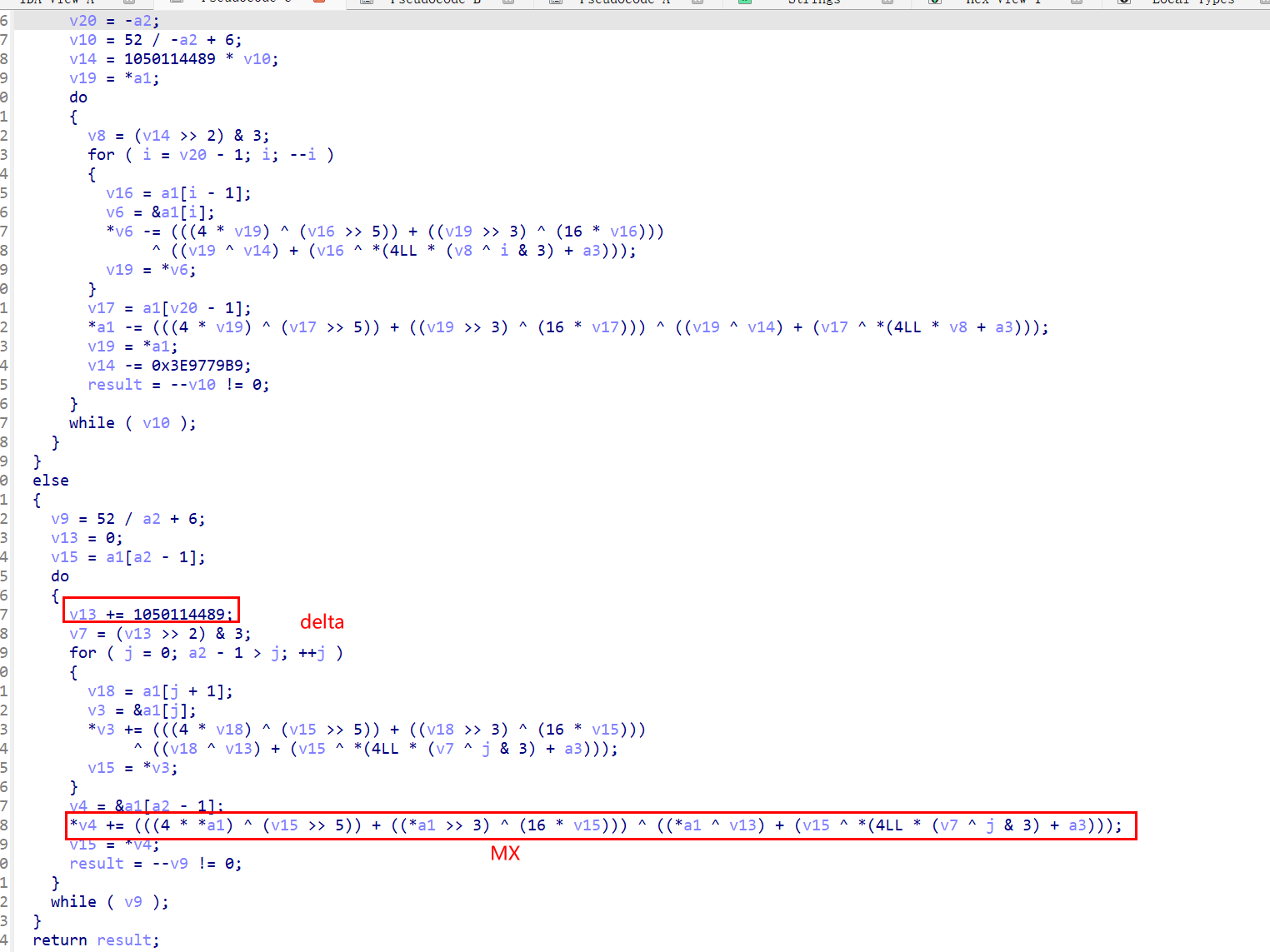Select the line 'v10 = 52 / -a2 + 6;'

[x=156, y=40]
